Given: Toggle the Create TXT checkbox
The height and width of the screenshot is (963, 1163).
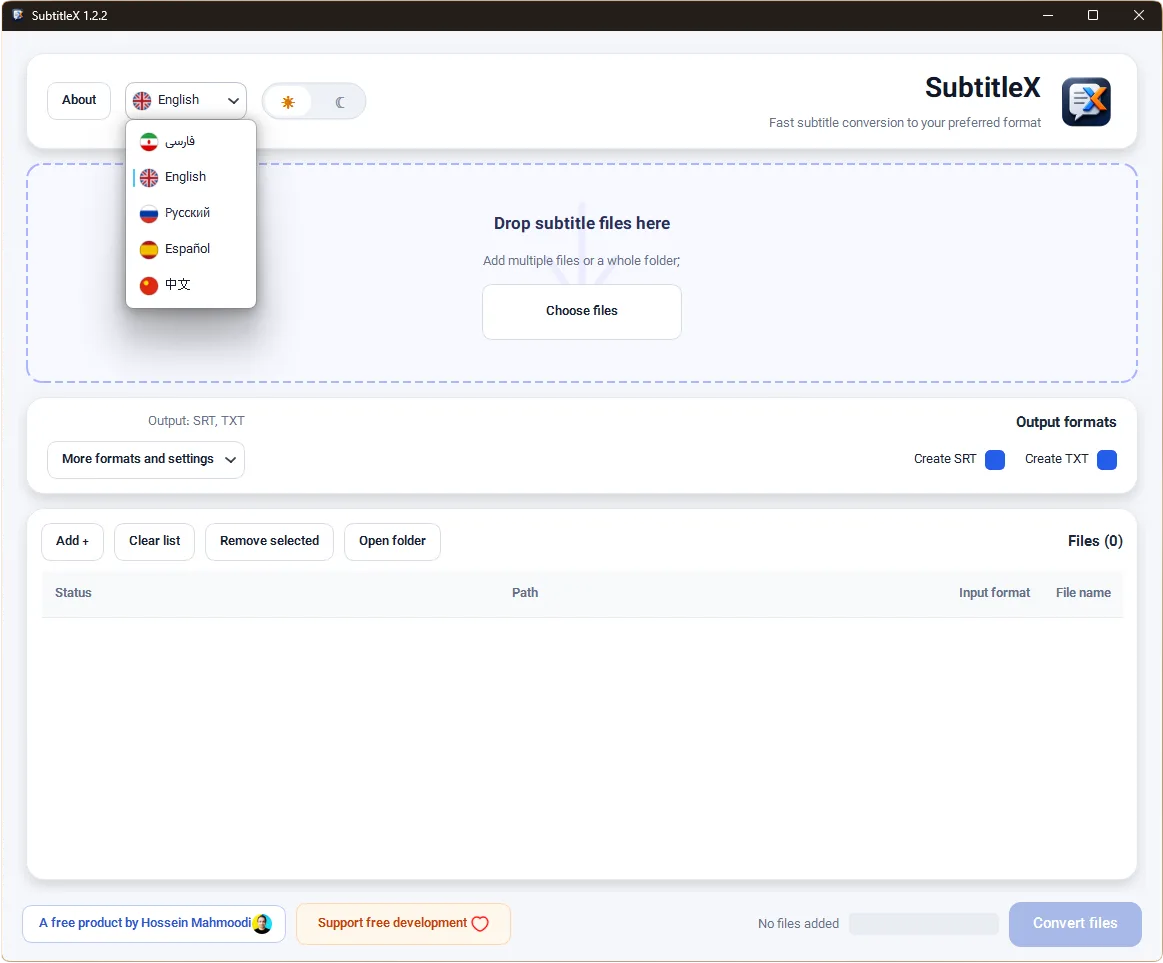Looking at the screenshot, I should click(x=1107, y=460).
